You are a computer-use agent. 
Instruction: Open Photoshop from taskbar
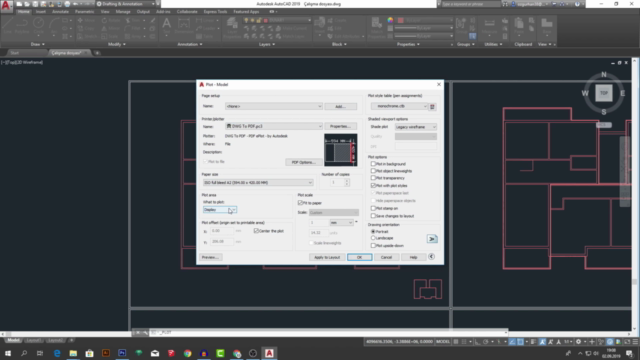[122, 353]
